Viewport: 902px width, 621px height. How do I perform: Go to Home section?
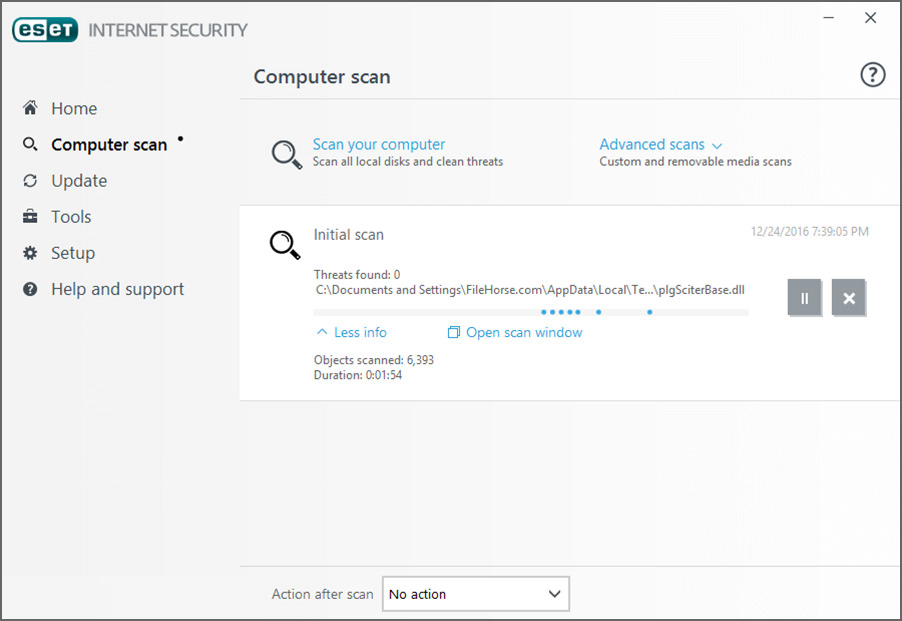(74, 108)
